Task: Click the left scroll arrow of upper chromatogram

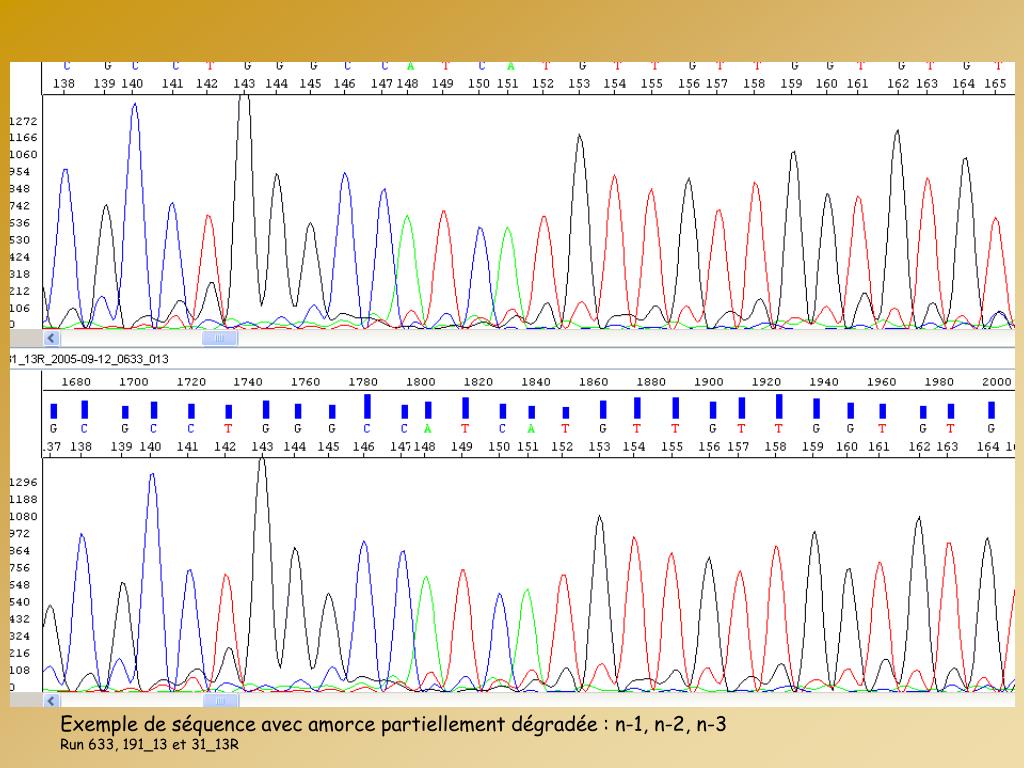Action: coord(51,338)
